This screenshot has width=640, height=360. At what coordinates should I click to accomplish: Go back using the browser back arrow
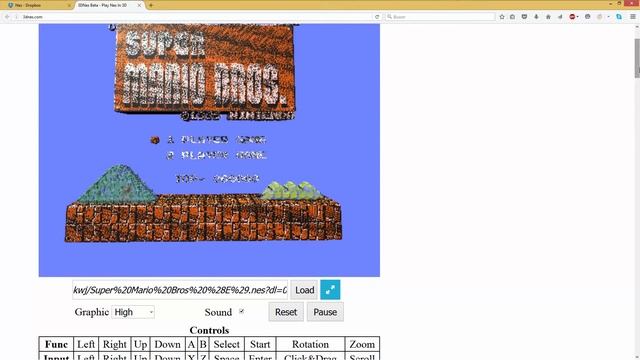tap(7, 17)
